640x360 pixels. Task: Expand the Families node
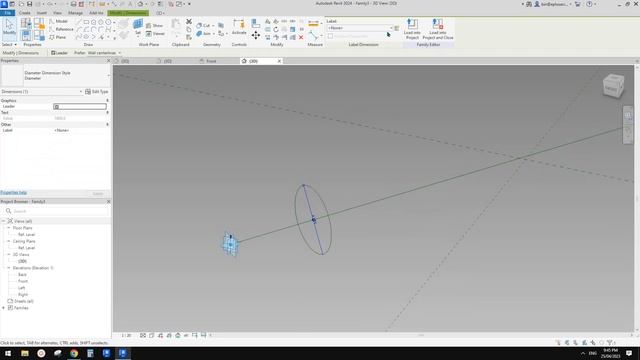4,308
